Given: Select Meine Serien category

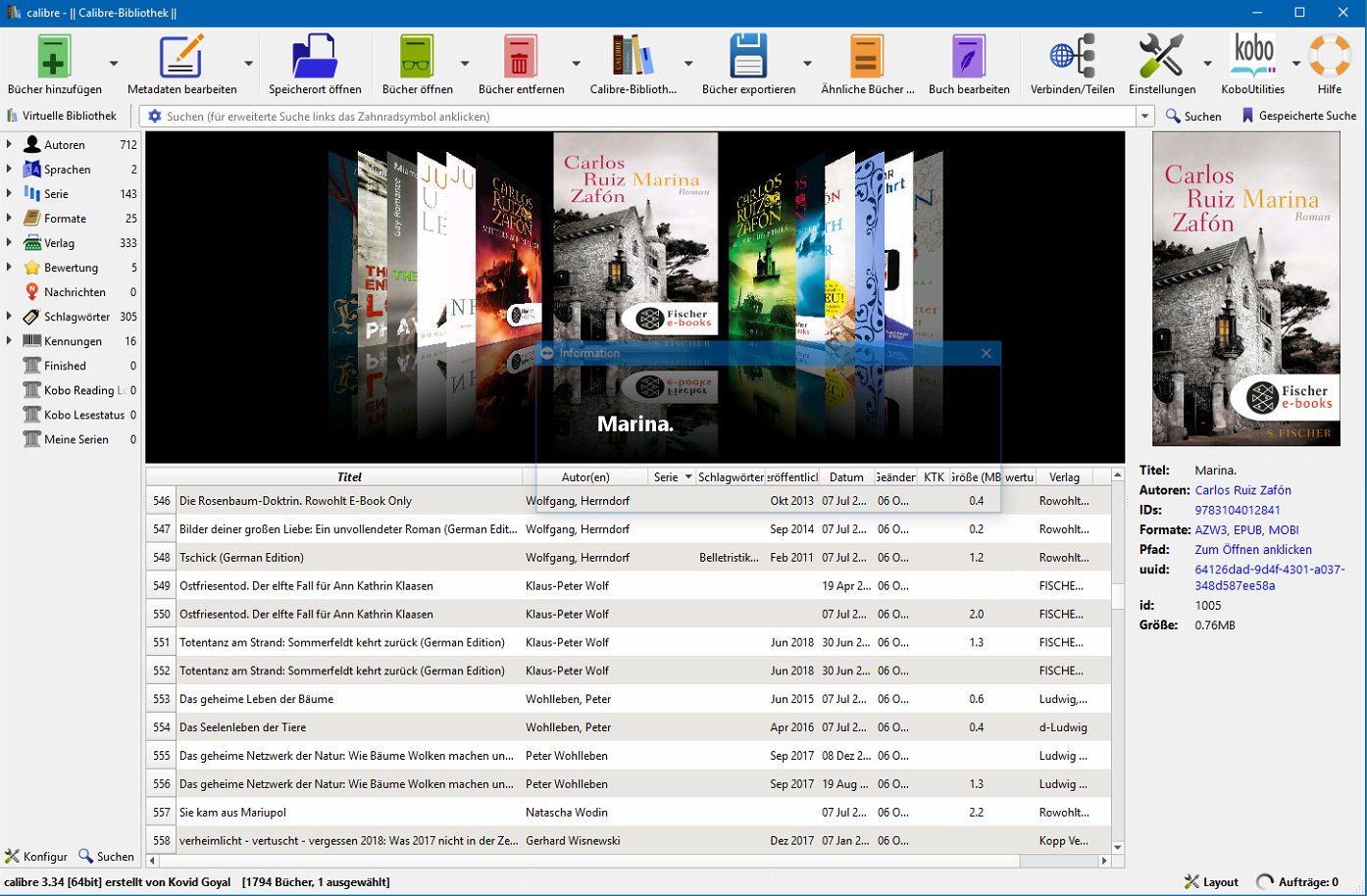Looking at the screenshot, I should (76, 439).
